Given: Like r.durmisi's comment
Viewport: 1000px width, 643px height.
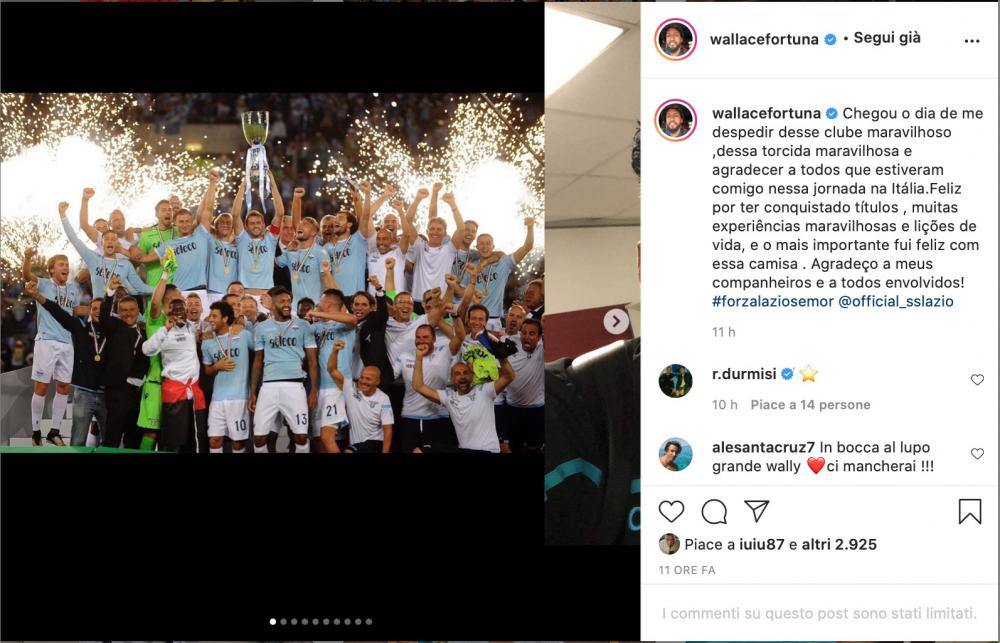Looking at the screenshot, I should click(977, 380).
